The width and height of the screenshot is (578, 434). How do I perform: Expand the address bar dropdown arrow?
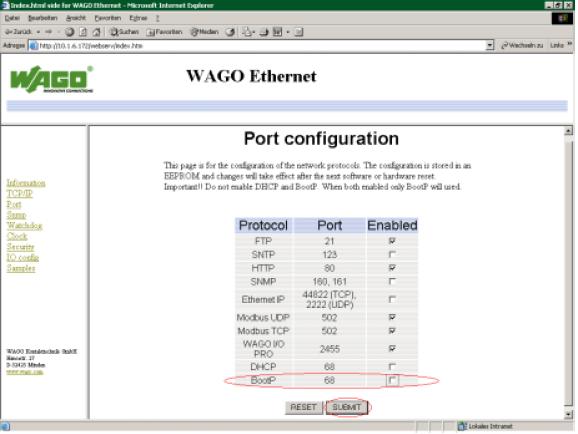click(490, 46)
